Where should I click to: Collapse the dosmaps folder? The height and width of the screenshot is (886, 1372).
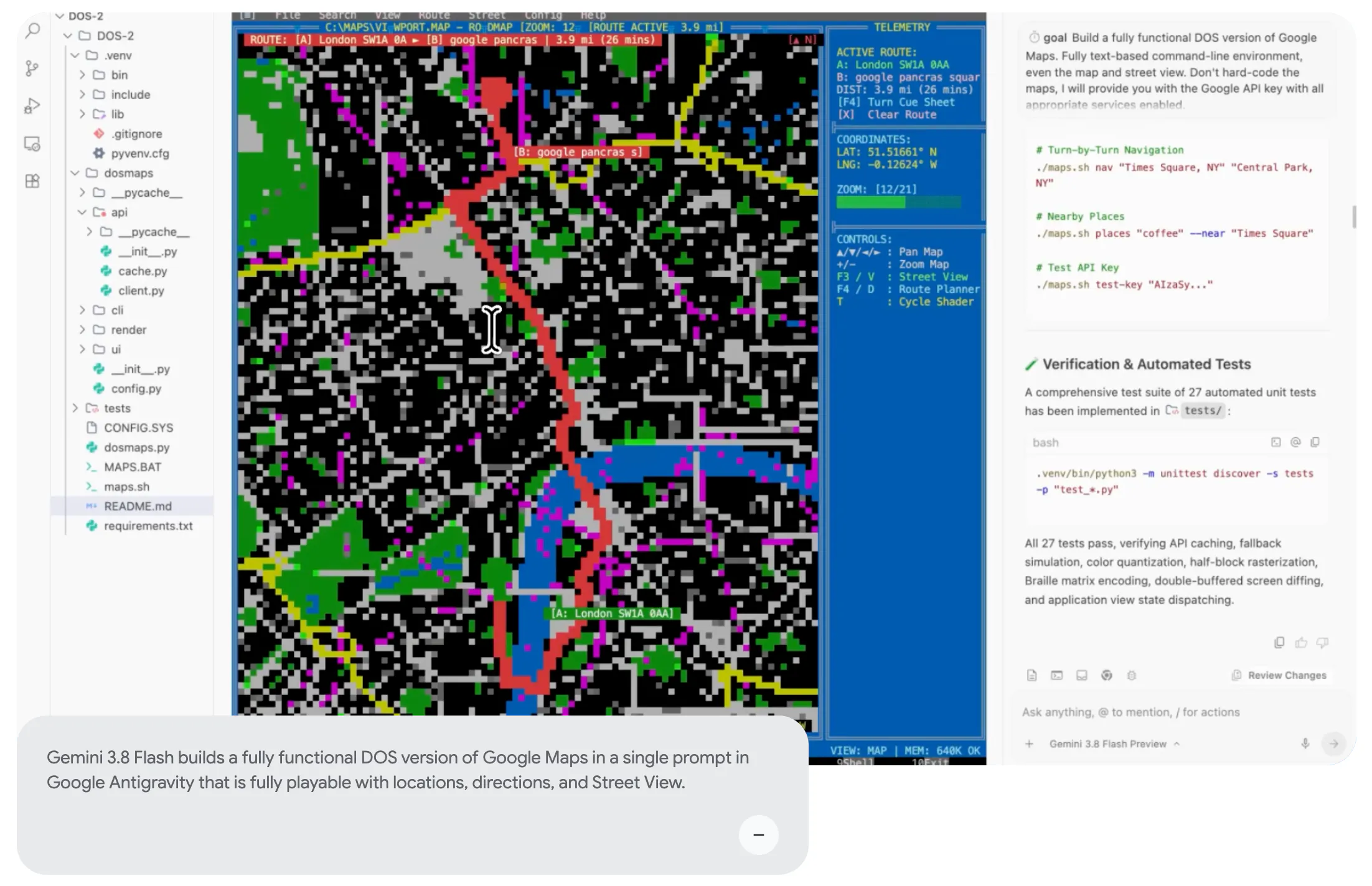[x=75, y=173]
